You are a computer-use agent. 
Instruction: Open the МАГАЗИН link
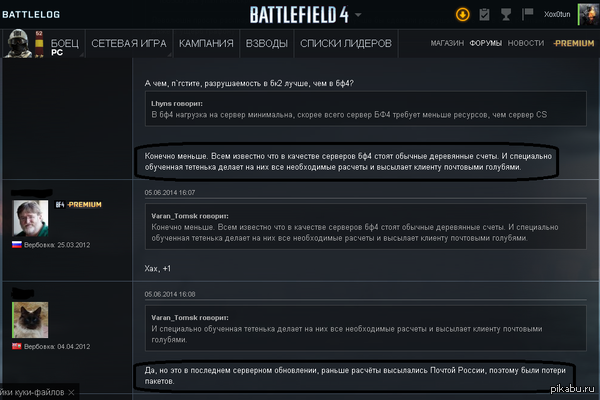click(446, 44)
